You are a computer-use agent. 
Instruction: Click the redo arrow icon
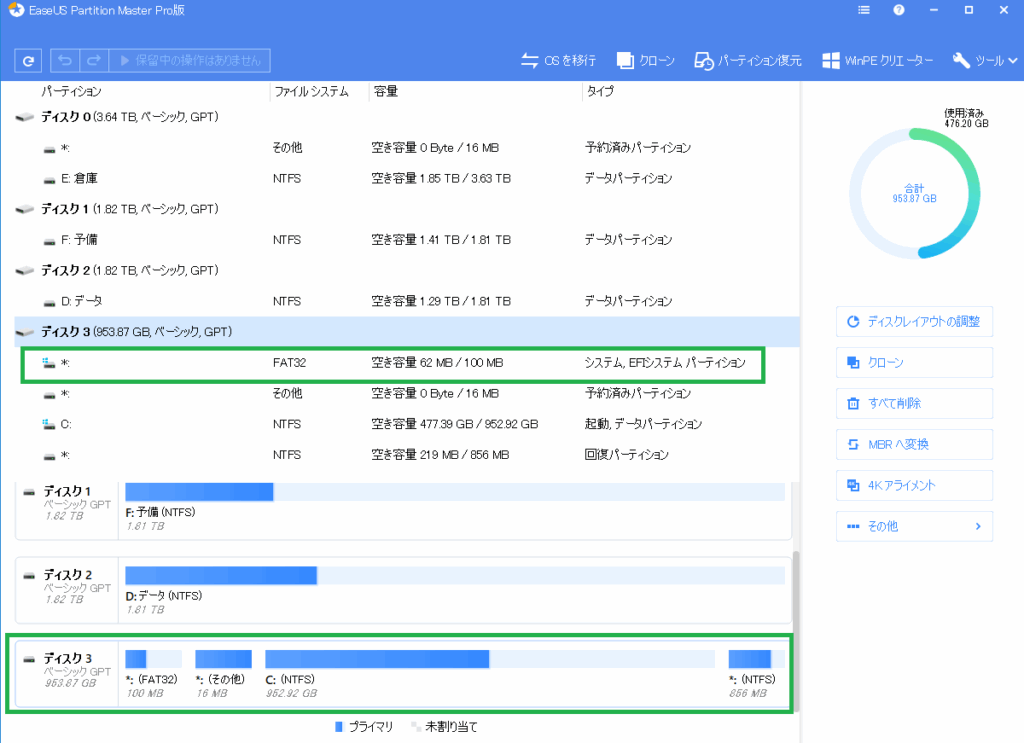[x=93, y=61]
